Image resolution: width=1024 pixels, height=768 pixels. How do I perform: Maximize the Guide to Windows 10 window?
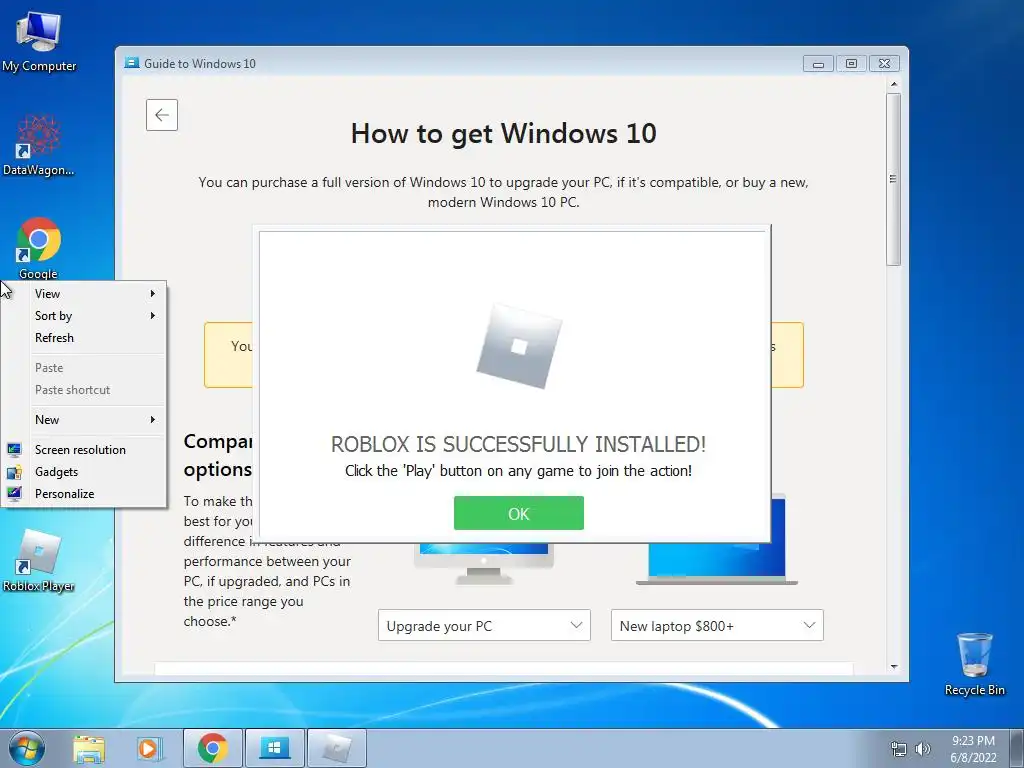coord(851,63)
